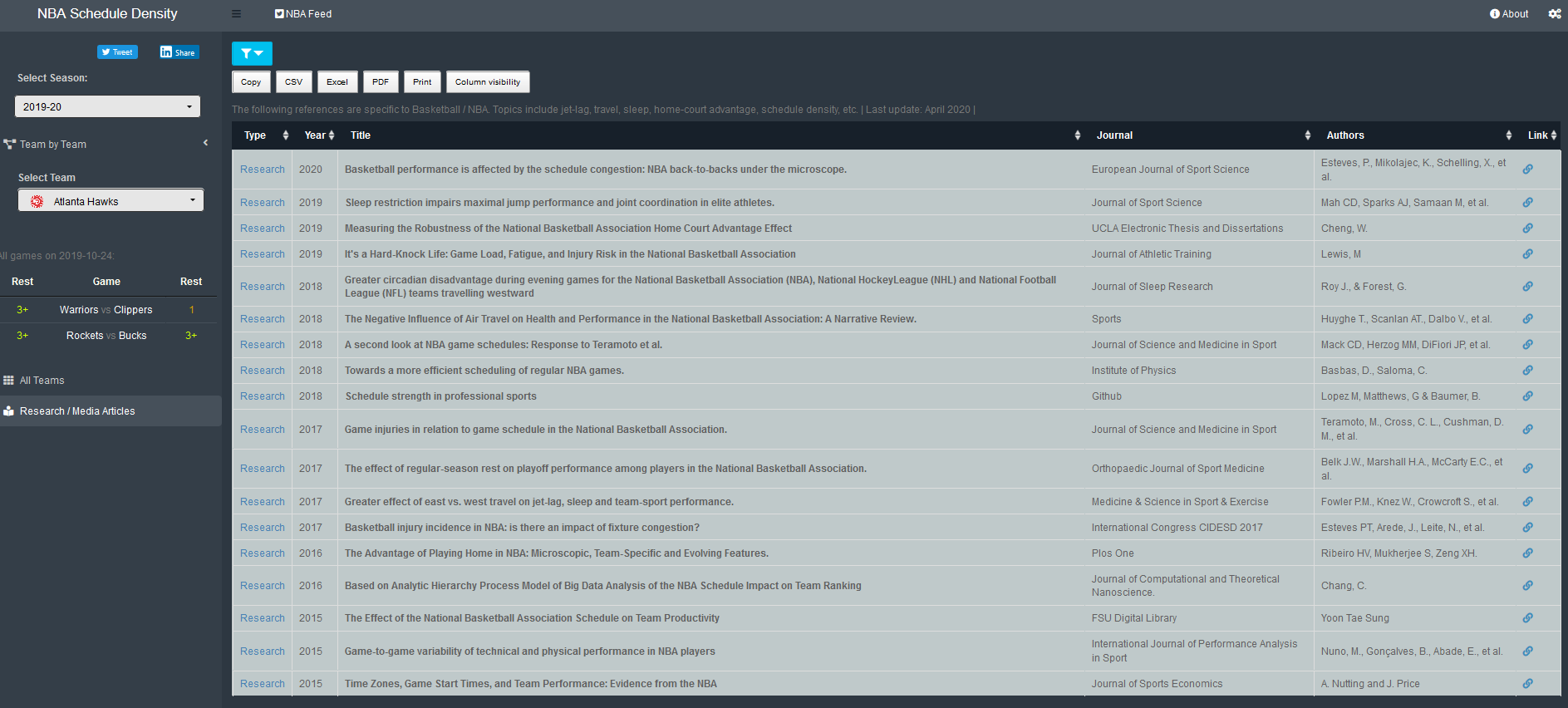This screenshot has height=708, width=1568.
Task: Select the Warriors vs Clippers game row
Action: (x=108, y=310)
